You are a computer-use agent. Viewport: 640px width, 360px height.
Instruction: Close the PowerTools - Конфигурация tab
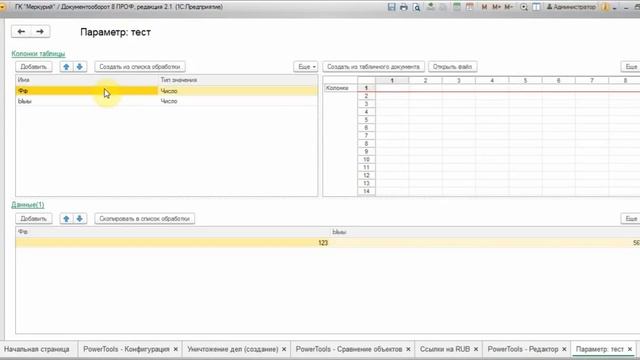[176, 349]
